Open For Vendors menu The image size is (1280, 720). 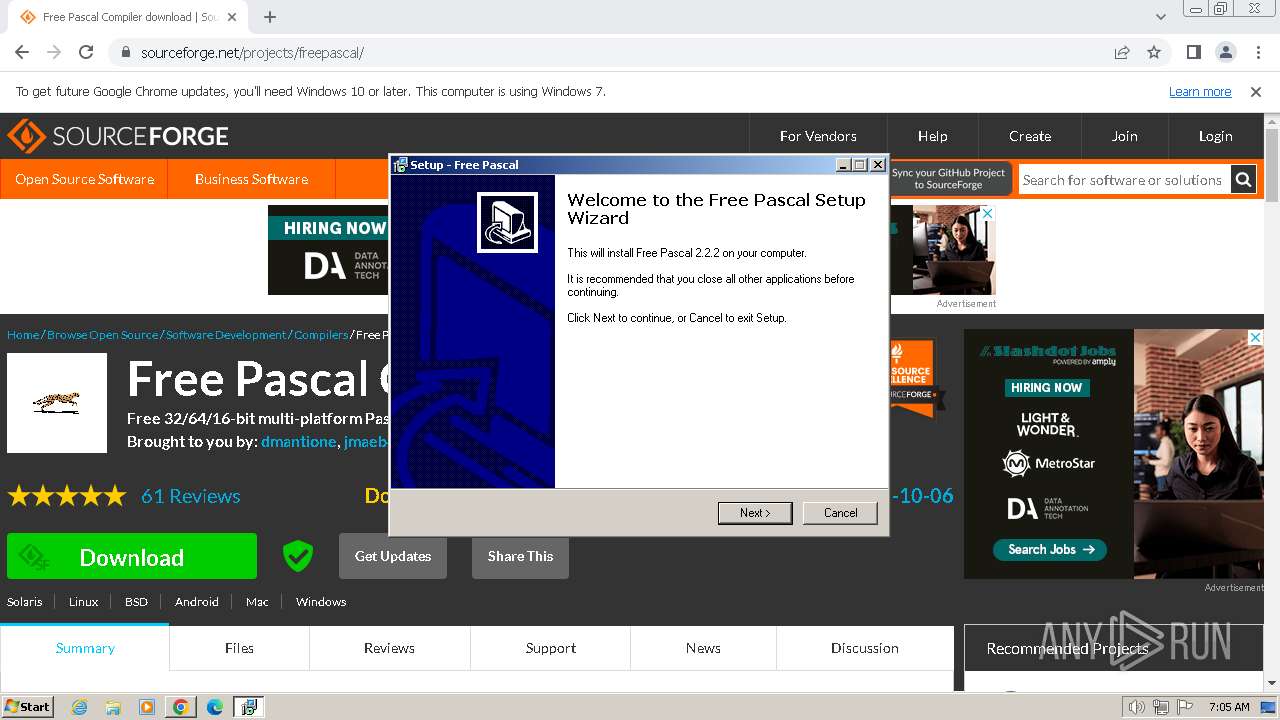tap(818, 136)
